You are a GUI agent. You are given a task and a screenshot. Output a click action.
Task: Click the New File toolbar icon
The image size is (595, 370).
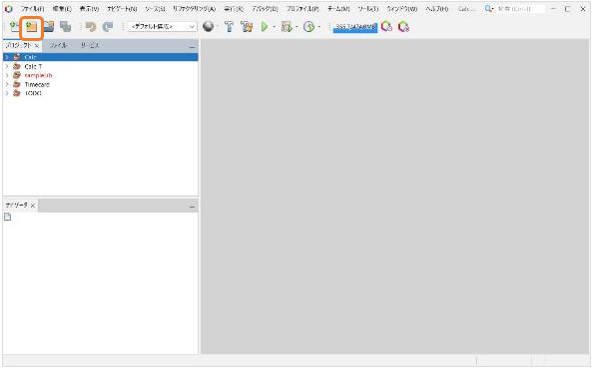coord(14,27)
